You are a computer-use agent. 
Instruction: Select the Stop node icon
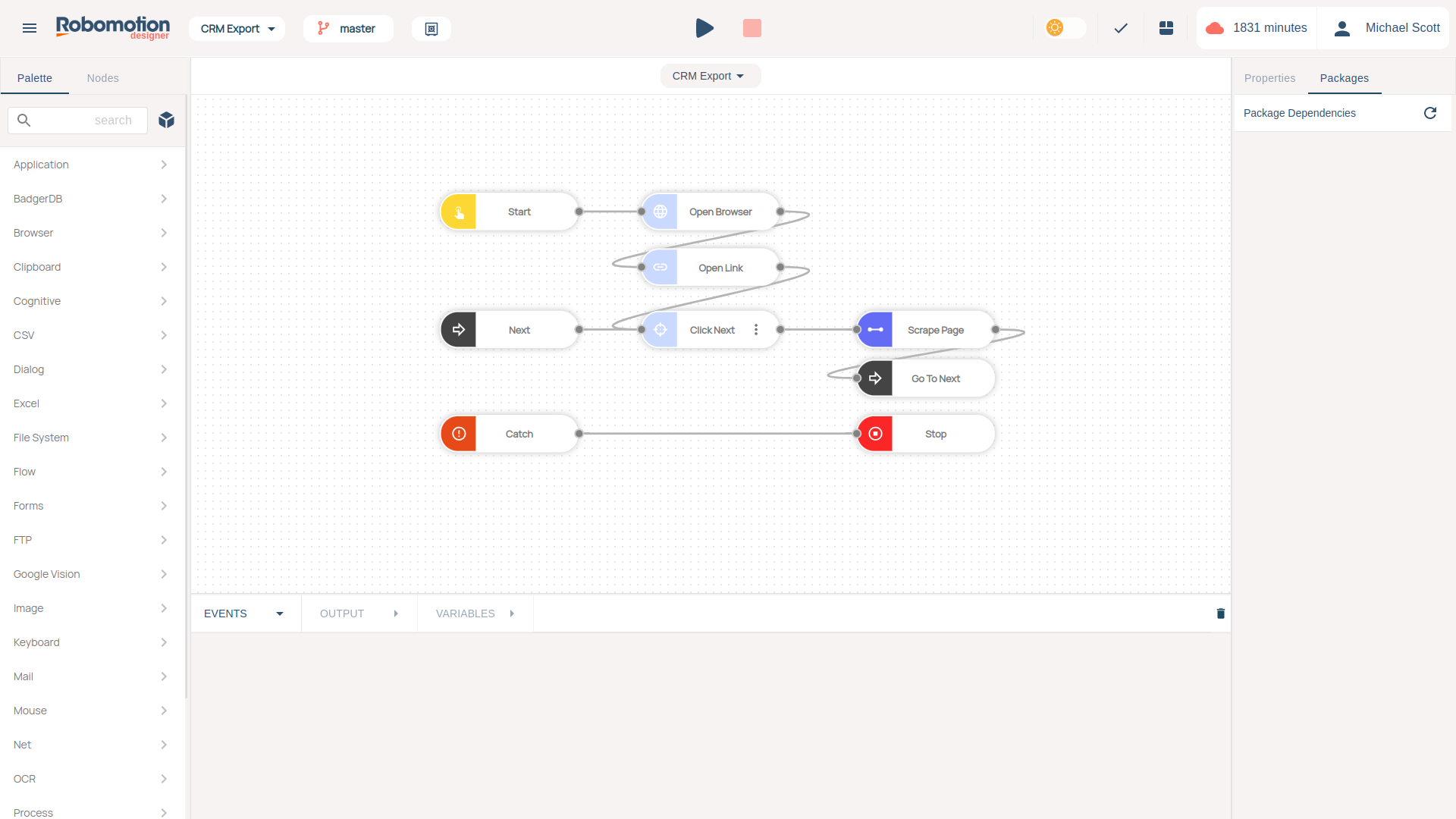point(875,434)
